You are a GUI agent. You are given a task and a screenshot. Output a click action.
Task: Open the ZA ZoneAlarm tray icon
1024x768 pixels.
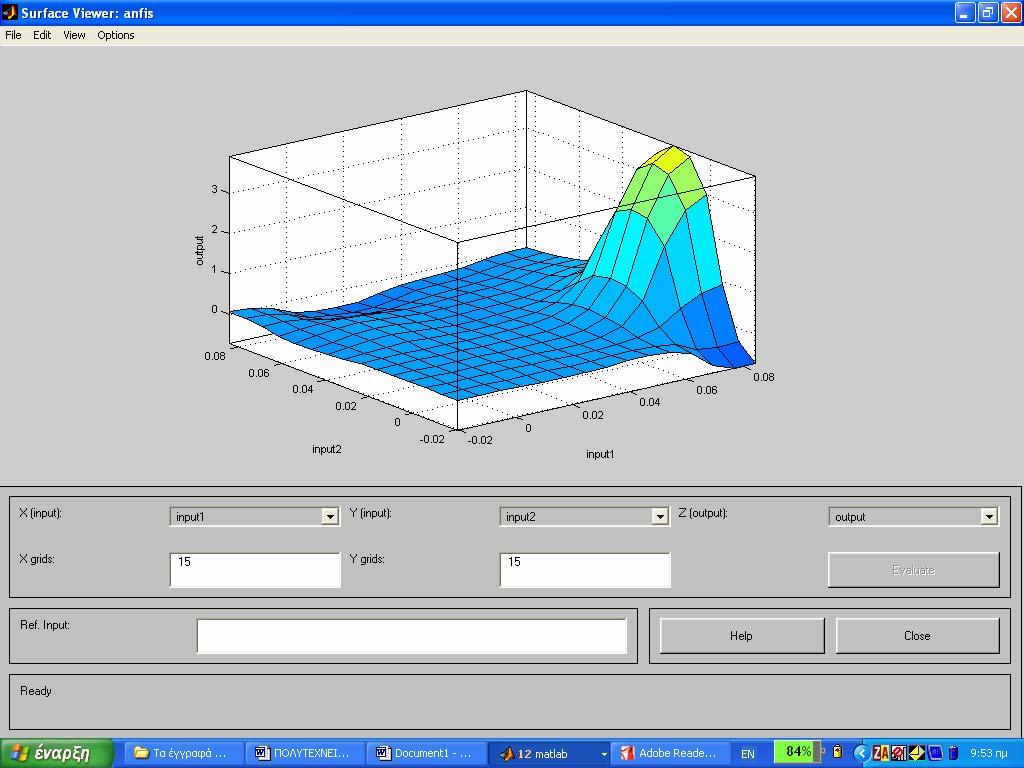coord(880,754)
